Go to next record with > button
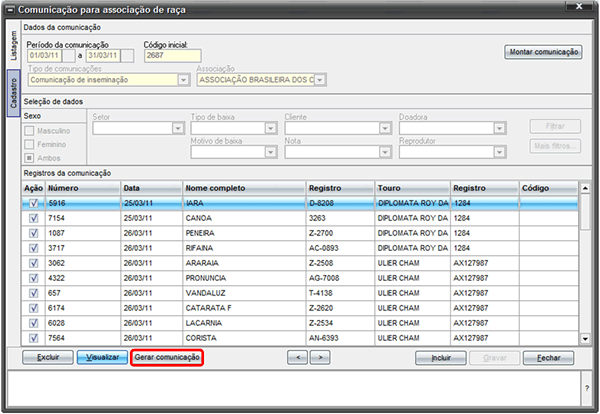 tap(320, 357)
